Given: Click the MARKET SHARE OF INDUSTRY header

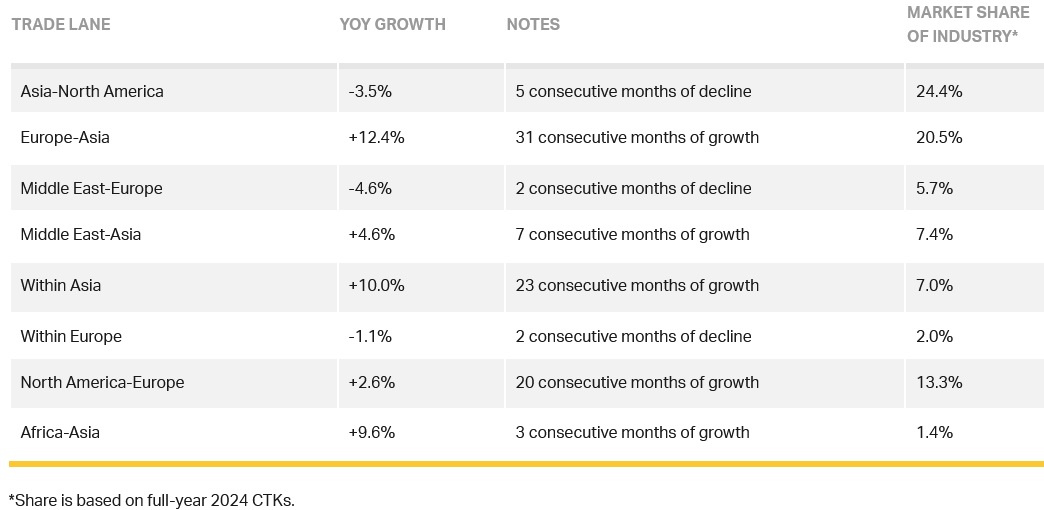Looking at the screenshot, I should (967, 24).
